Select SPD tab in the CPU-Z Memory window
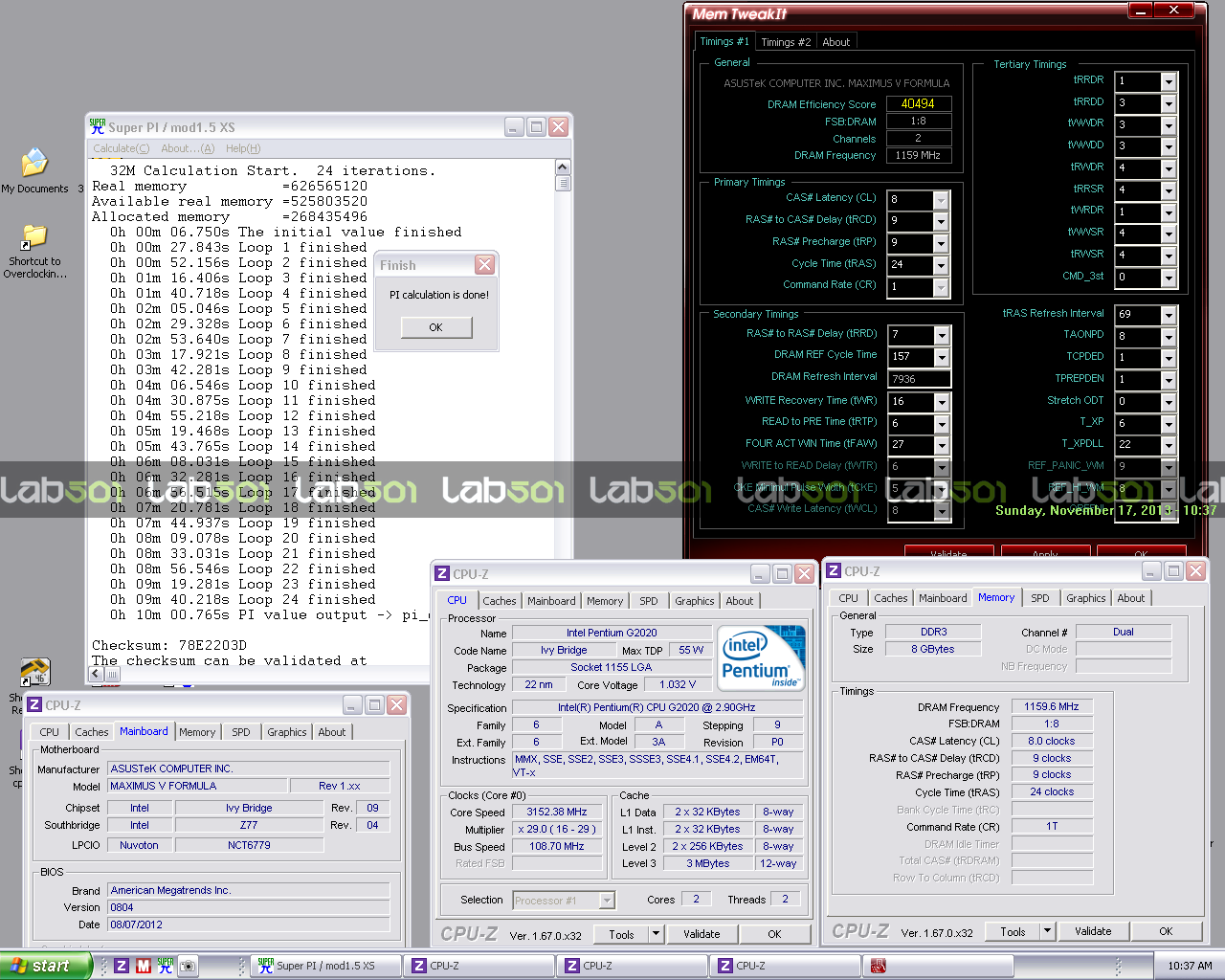 point(1040,598)
